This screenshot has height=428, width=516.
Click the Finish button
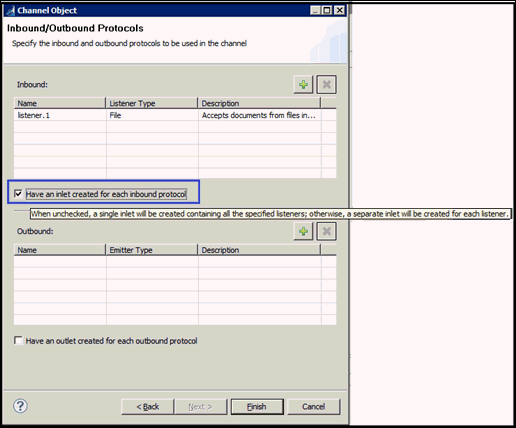point(257,407)
